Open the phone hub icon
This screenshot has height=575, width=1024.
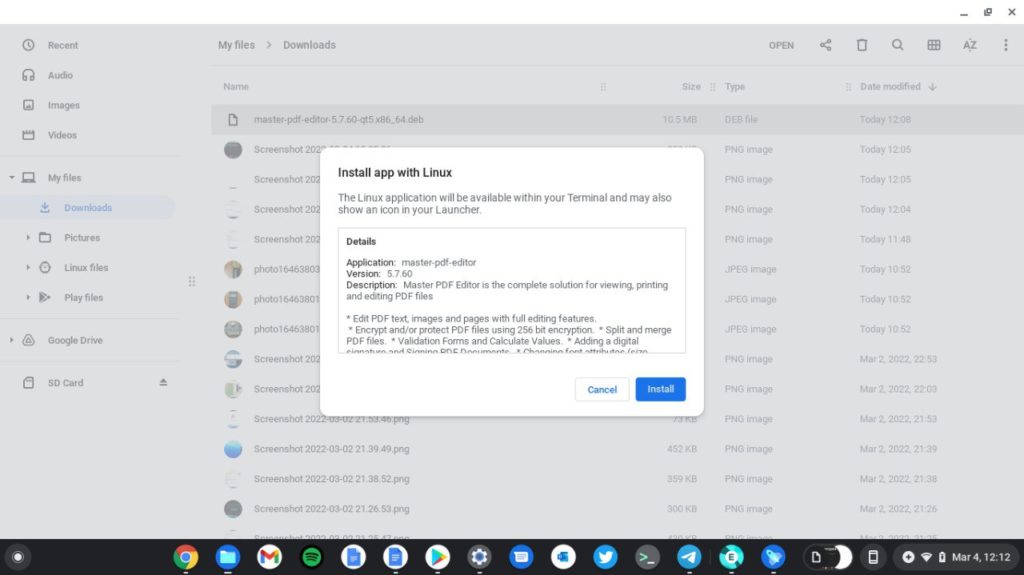tap(872, 557)
